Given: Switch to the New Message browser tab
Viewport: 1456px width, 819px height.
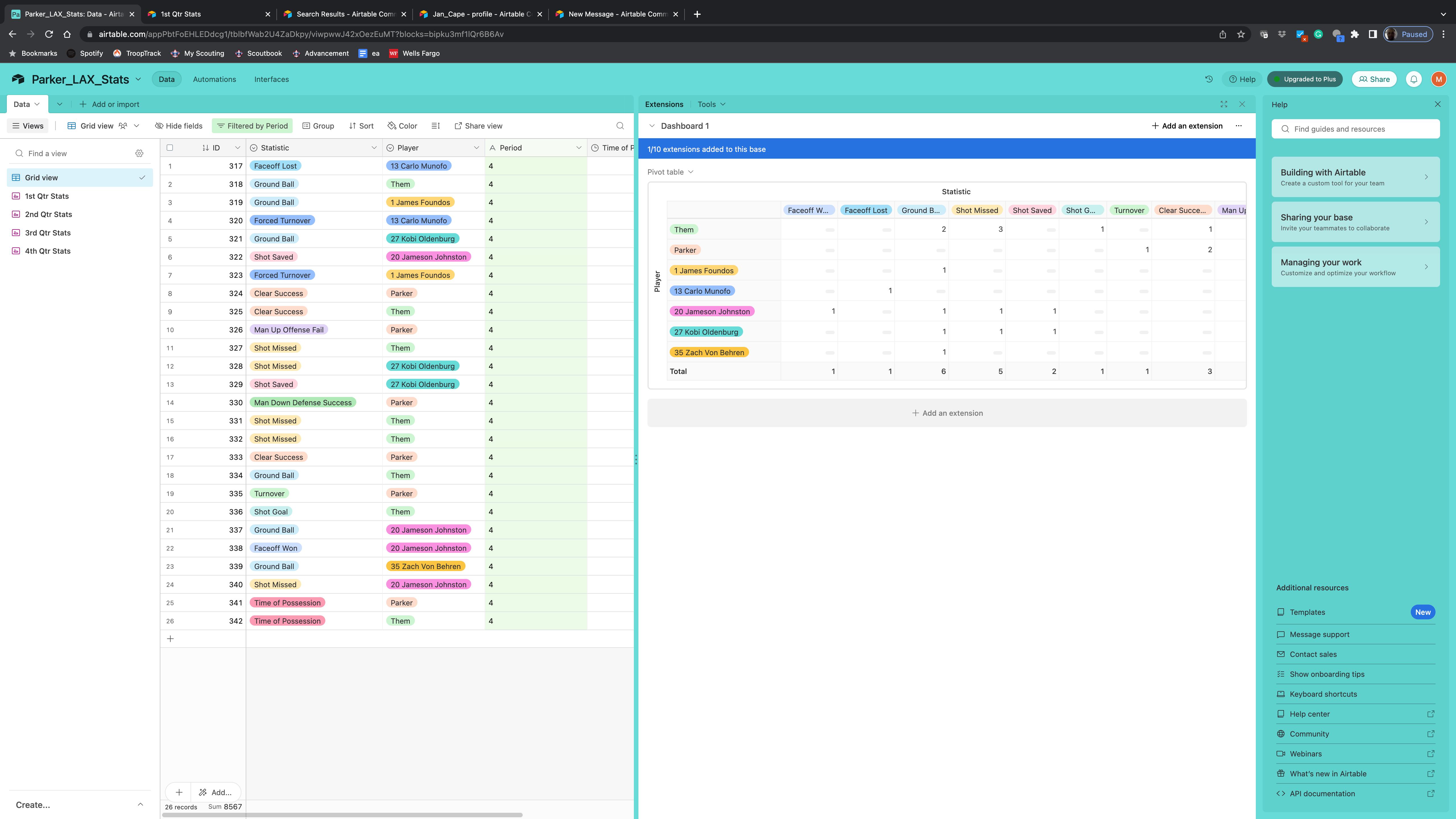Looking at the screenshot, I should pyautogui.click(x=617, y=14).
